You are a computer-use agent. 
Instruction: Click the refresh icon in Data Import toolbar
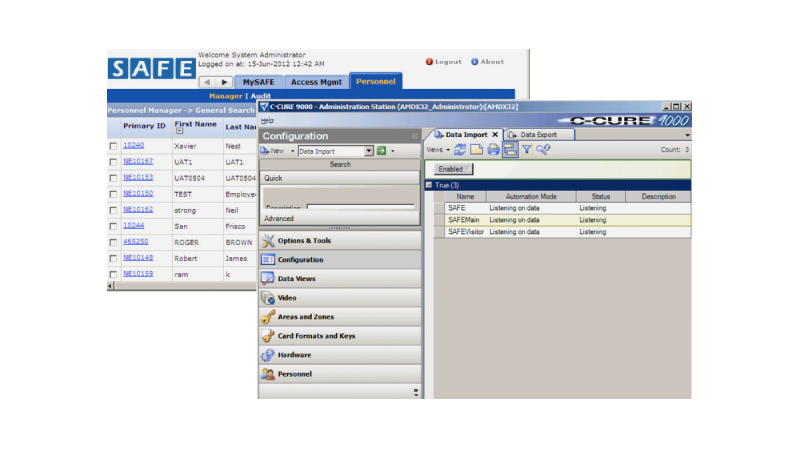click(460, 150)
